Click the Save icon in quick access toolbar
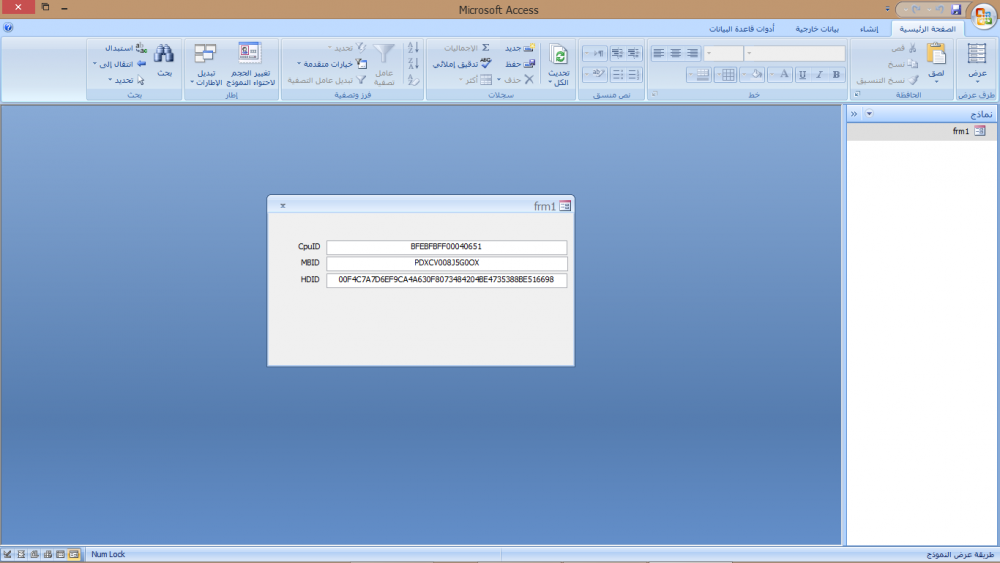 coord(955,10)
